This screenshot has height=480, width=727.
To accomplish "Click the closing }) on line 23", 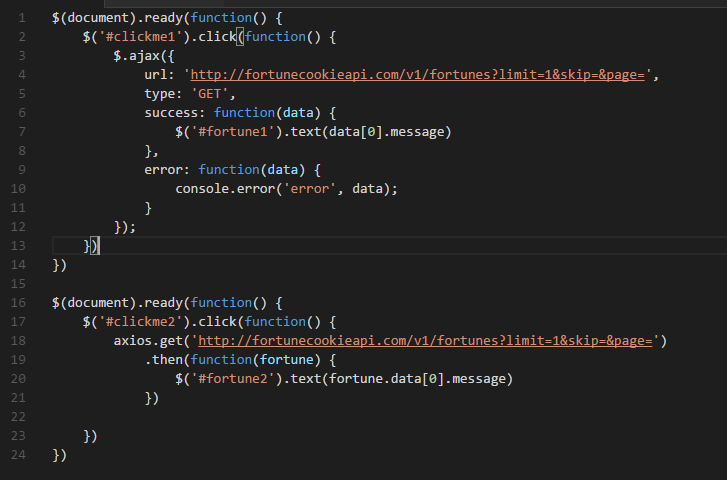I will pos(90,436).
